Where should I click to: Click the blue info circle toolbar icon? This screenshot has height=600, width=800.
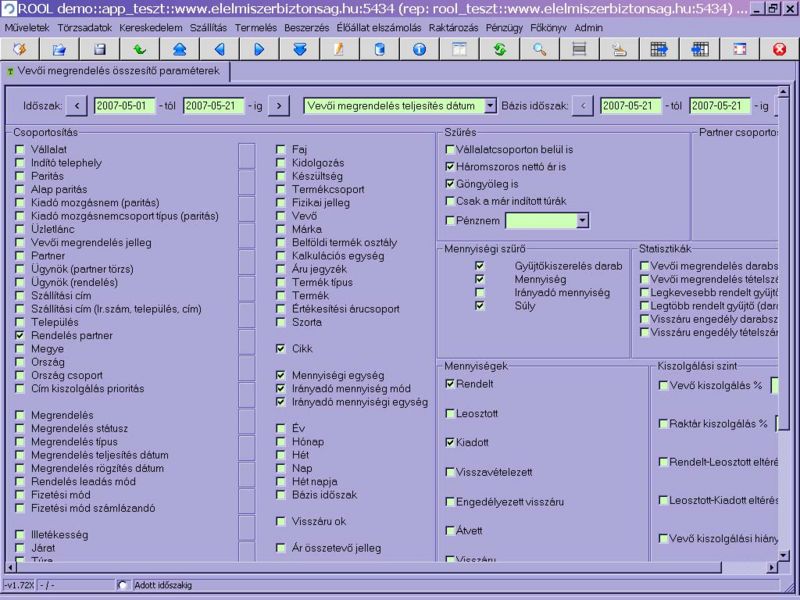pyautogui.click(x=419, y=48)
